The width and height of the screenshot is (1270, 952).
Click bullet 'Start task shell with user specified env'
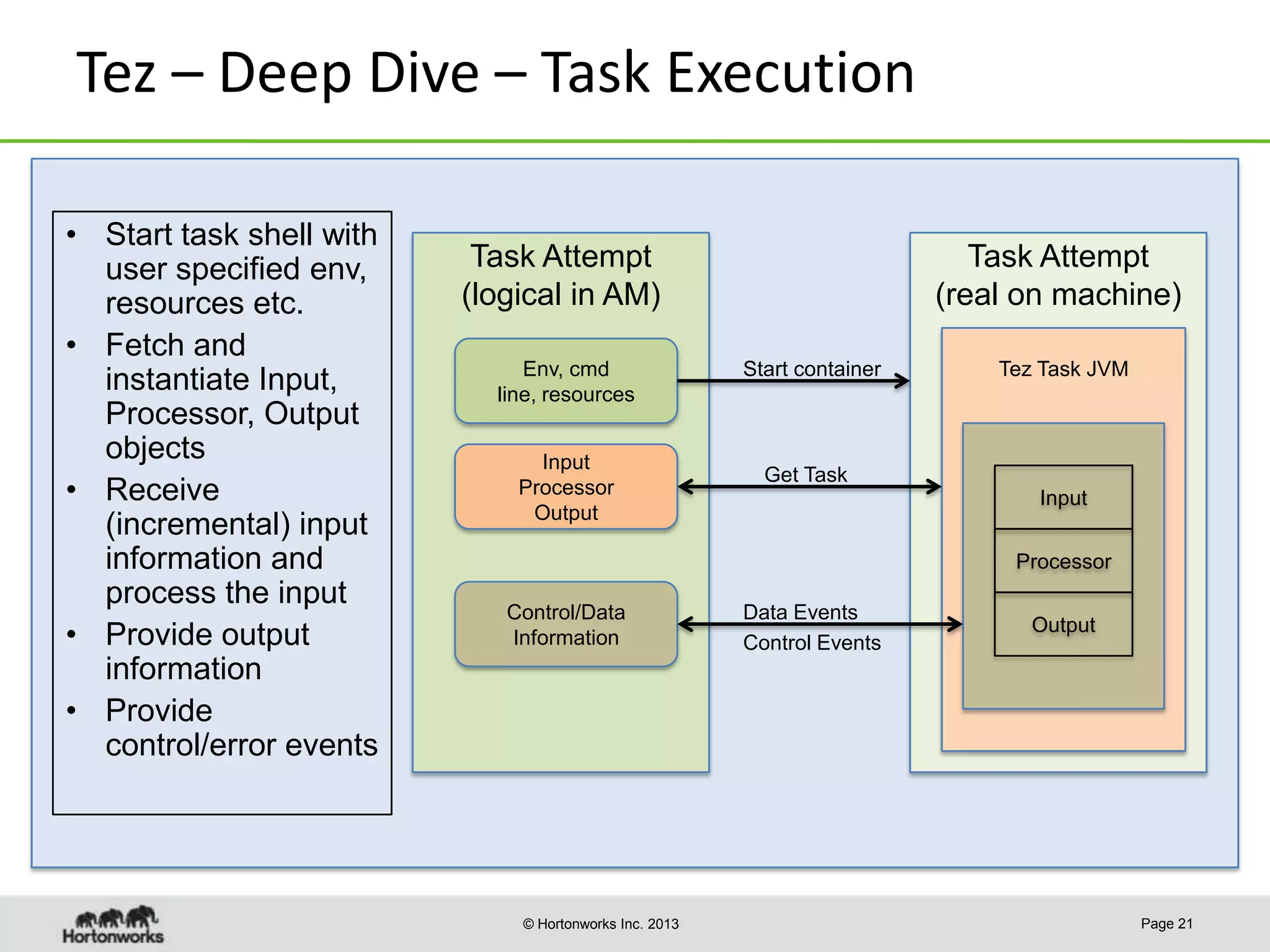point(241,268)
